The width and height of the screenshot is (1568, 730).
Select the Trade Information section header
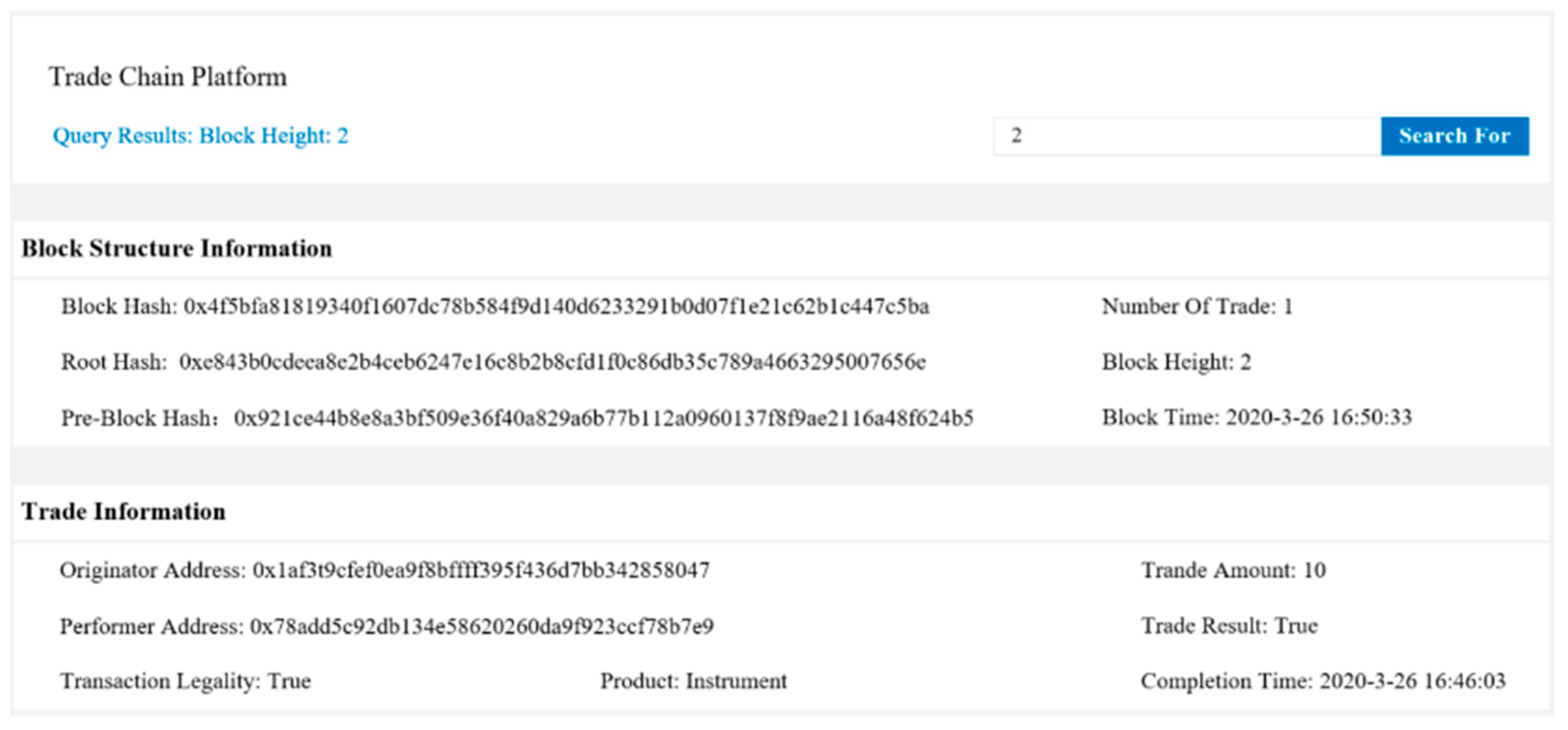[123, 511]
